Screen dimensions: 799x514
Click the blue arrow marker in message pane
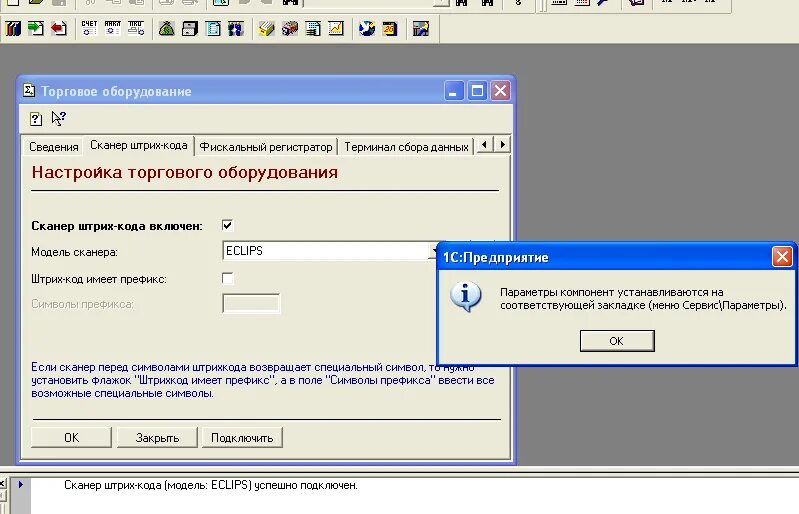pyautogui.click(x=20, y=484)
